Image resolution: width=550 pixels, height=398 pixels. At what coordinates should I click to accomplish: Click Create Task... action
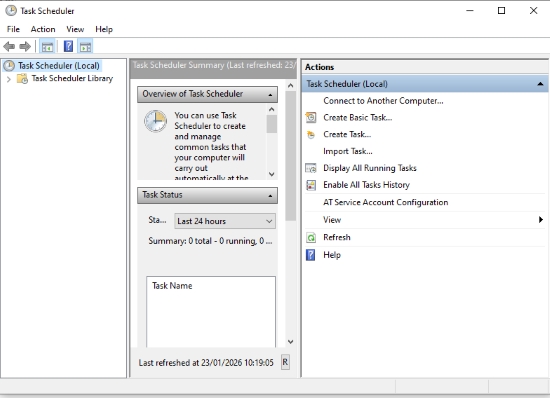[347, 134]
